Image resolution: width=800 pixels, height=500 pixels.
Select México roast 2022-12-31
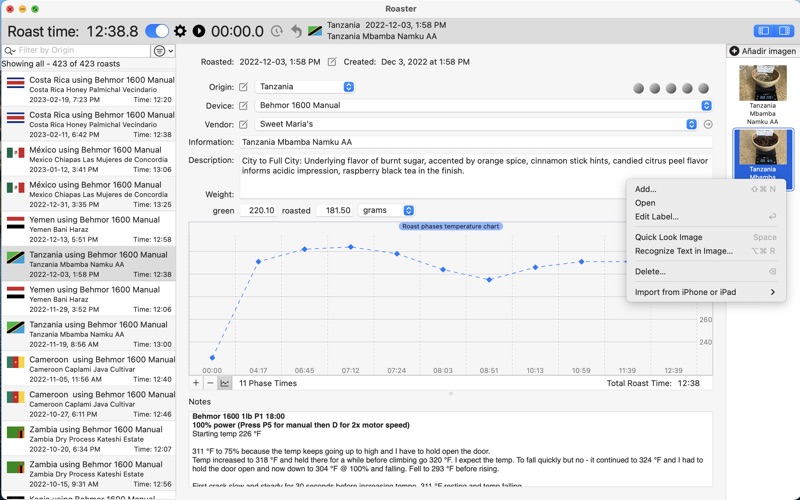88,194
